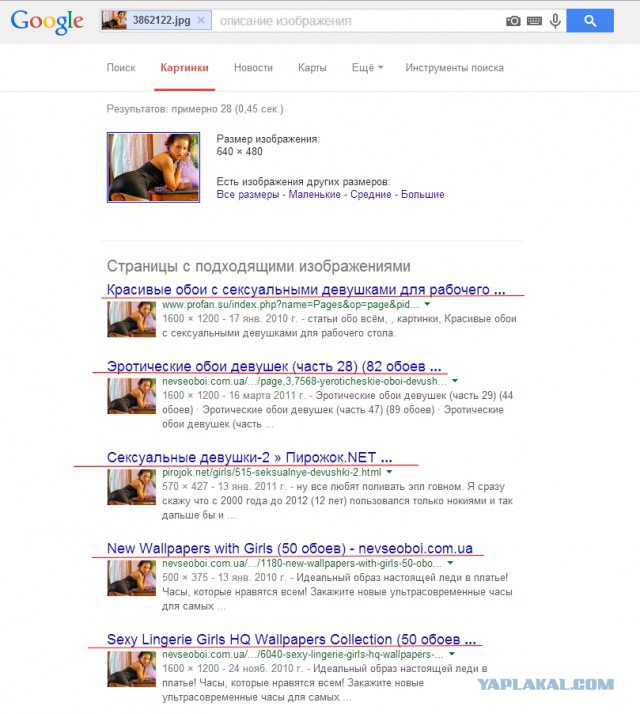This screenshot has height=714, width=640.
Task: Click '570 × 427 - 13 янв. 2011 г.' snippet
Action: pos(224,486)
